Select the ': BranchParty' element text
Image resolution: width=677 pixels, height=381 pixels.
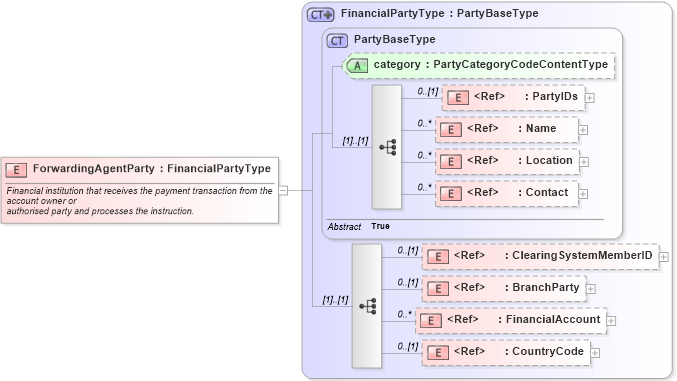click(542, 287)
